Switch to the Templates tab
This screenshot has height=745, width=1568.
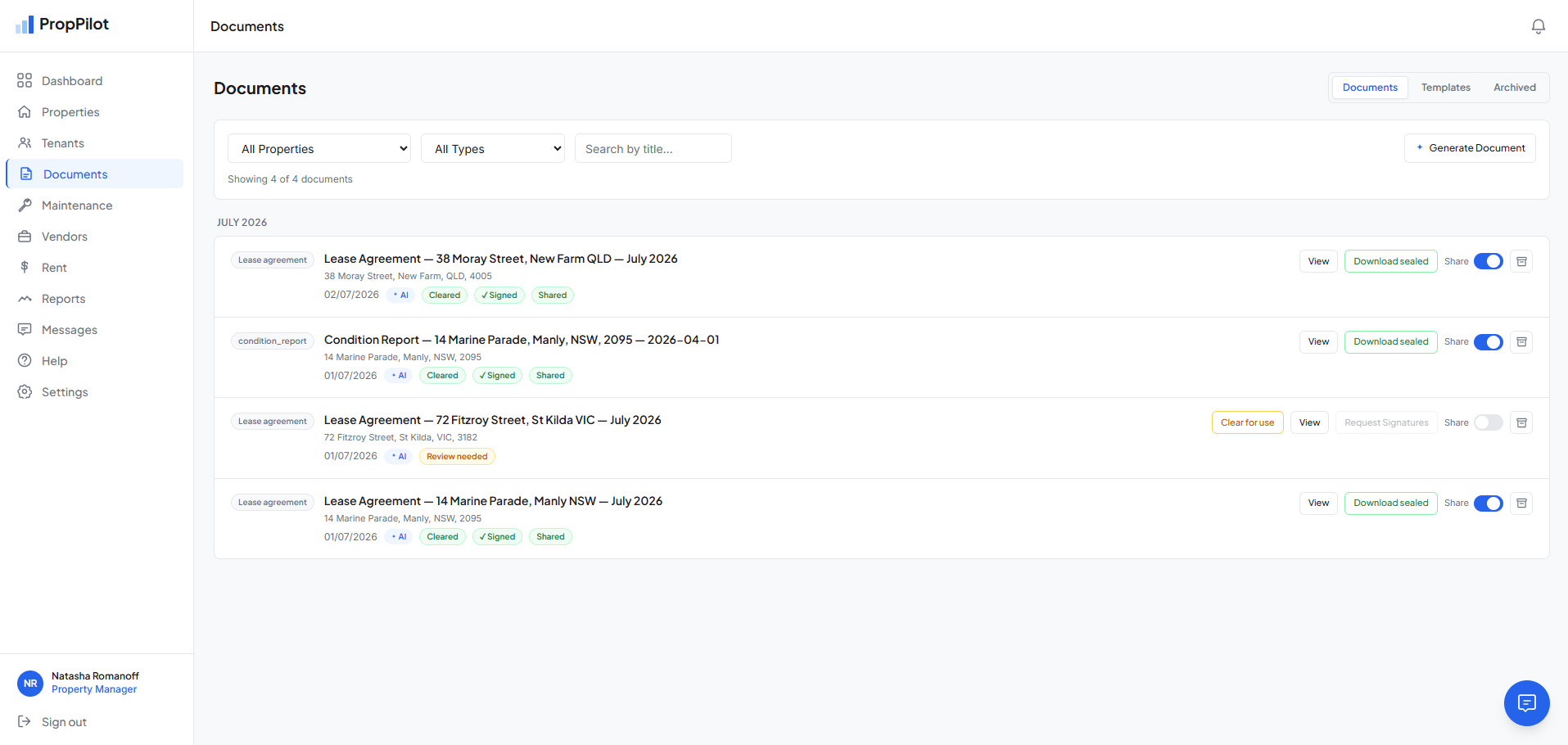tap(1445, 88)
